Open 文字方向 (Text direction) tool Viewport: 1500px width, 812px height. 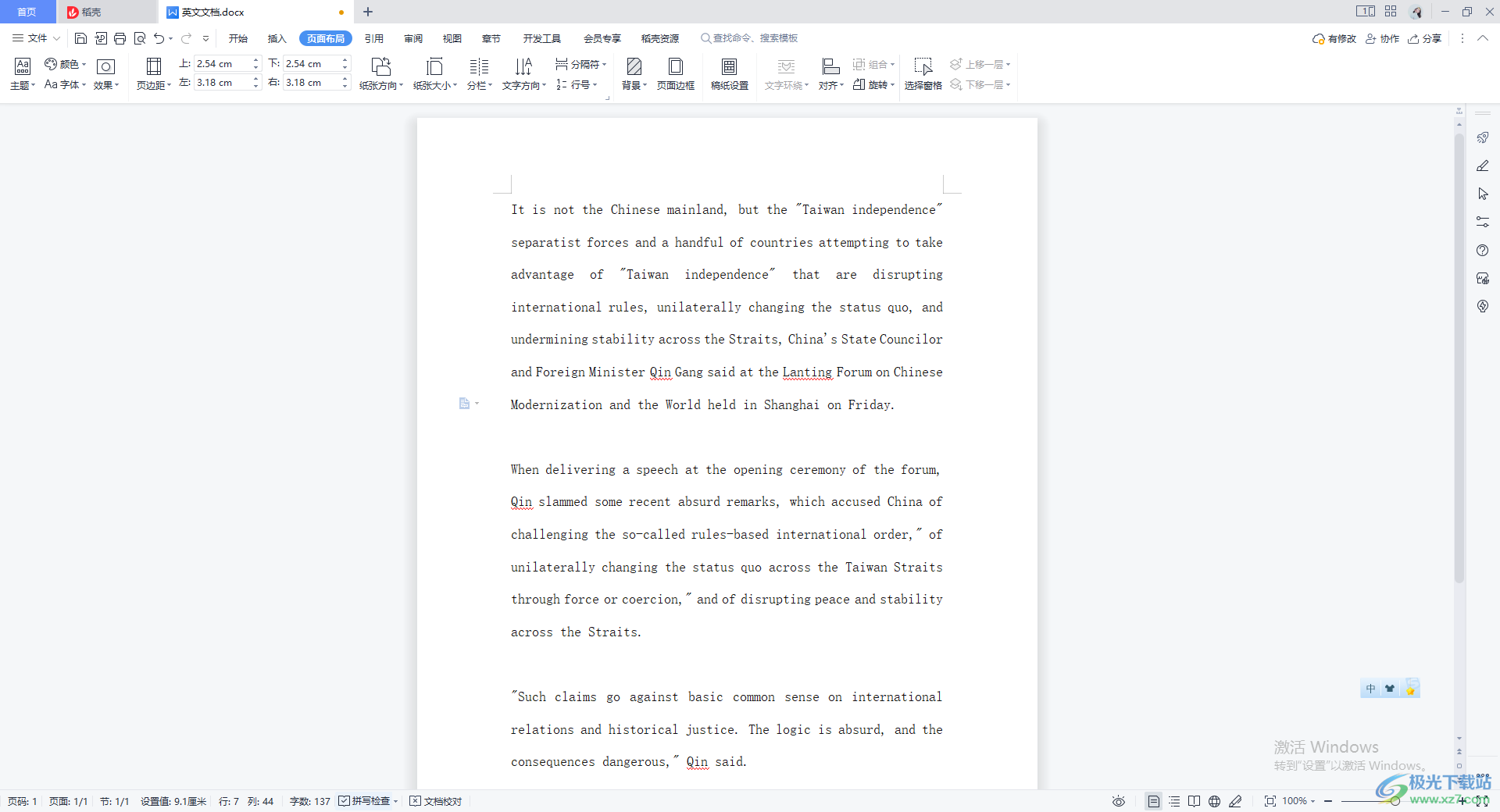(x=523, y=74)
